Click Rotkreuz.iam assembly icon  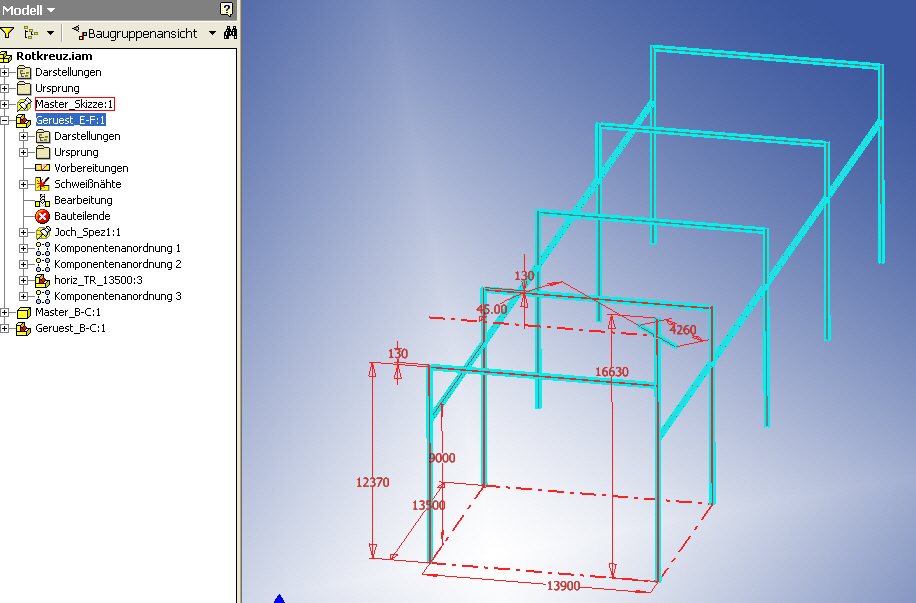tap(6, 57)
